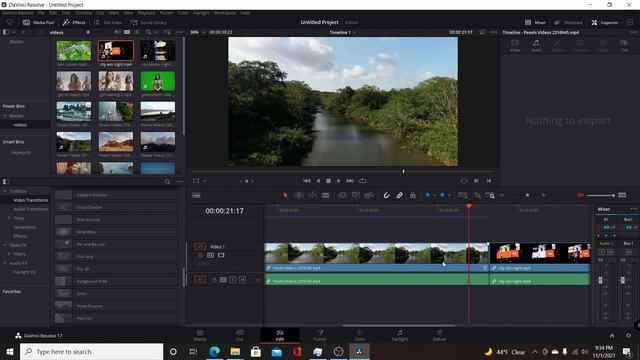Viewport: 640px width, 360px height.
Task: Choose the Dynamic Trim Mode tool
Action: coord(312,196)
